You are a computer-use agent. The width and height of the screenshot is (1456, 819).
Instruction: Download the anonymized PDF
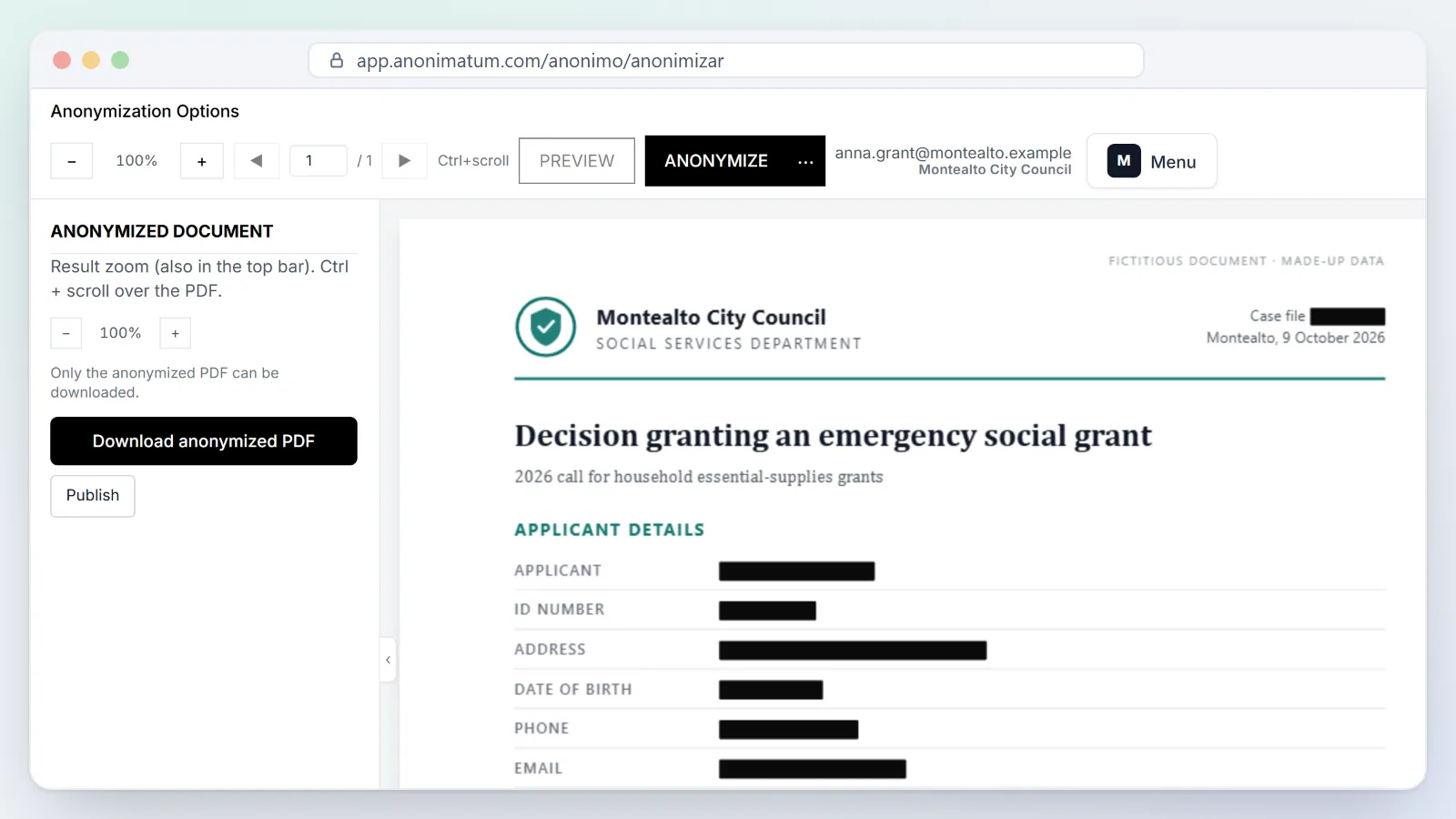pyautogui.click(x=204, y=441)
